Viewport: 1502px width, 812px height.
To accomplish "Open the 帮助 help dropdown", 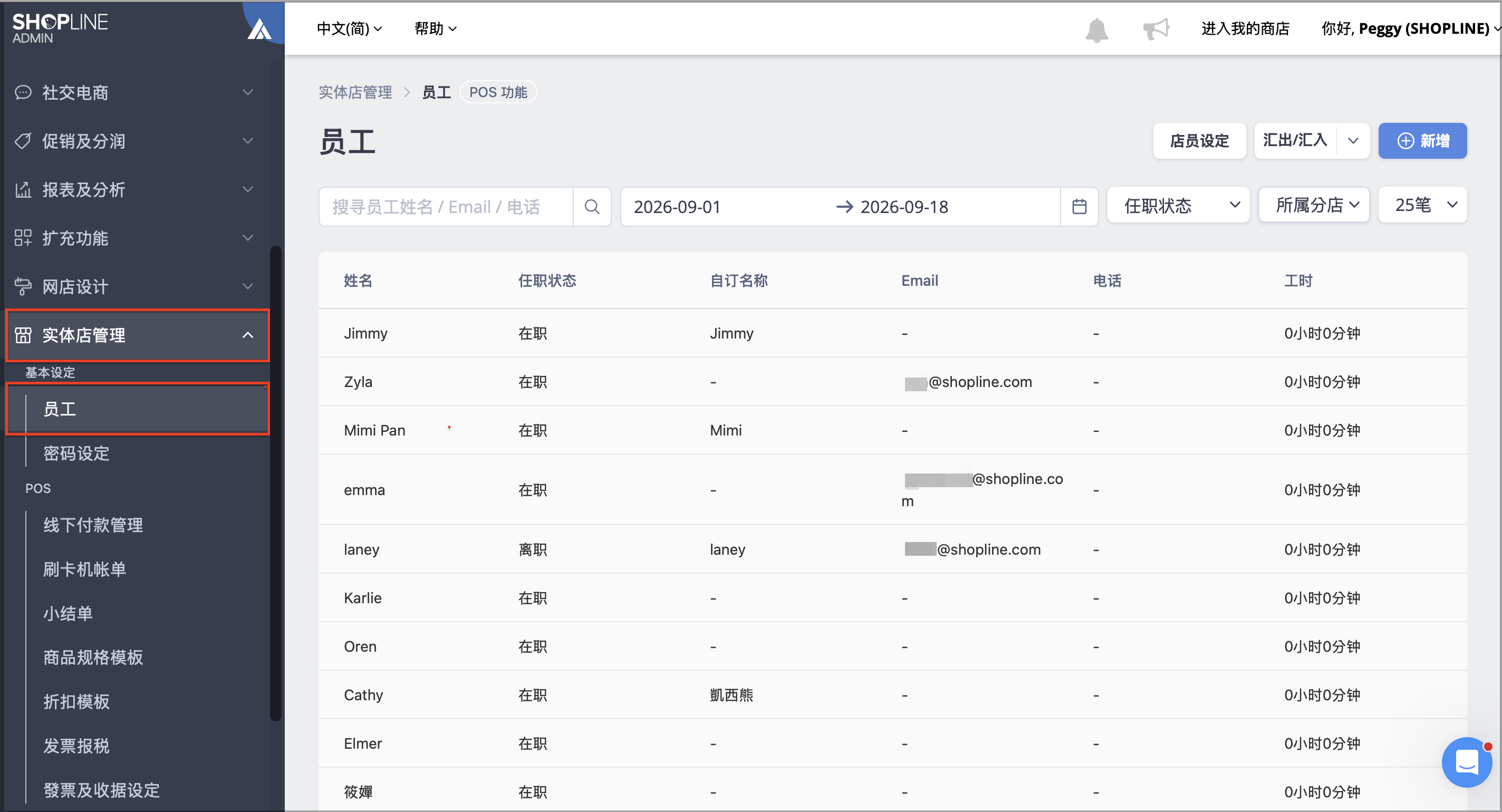I will tap(435, 28).
